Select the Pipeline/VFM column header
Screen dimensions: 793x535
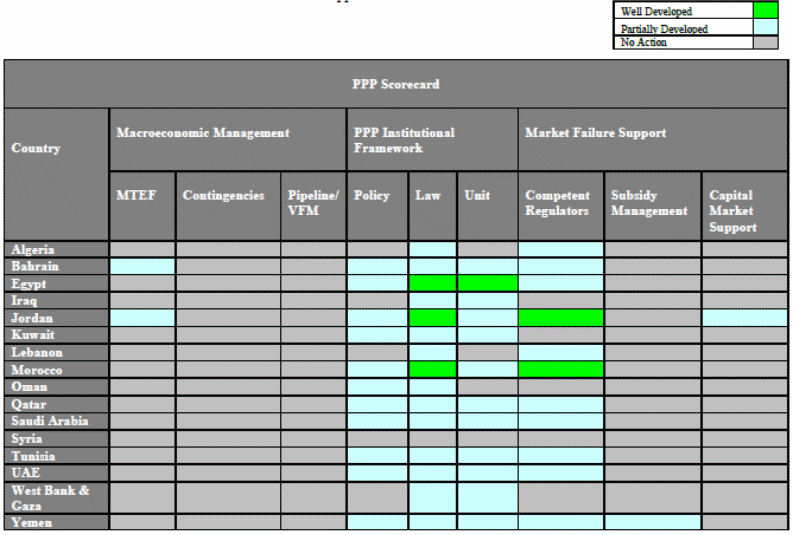[x=313, y=205]
